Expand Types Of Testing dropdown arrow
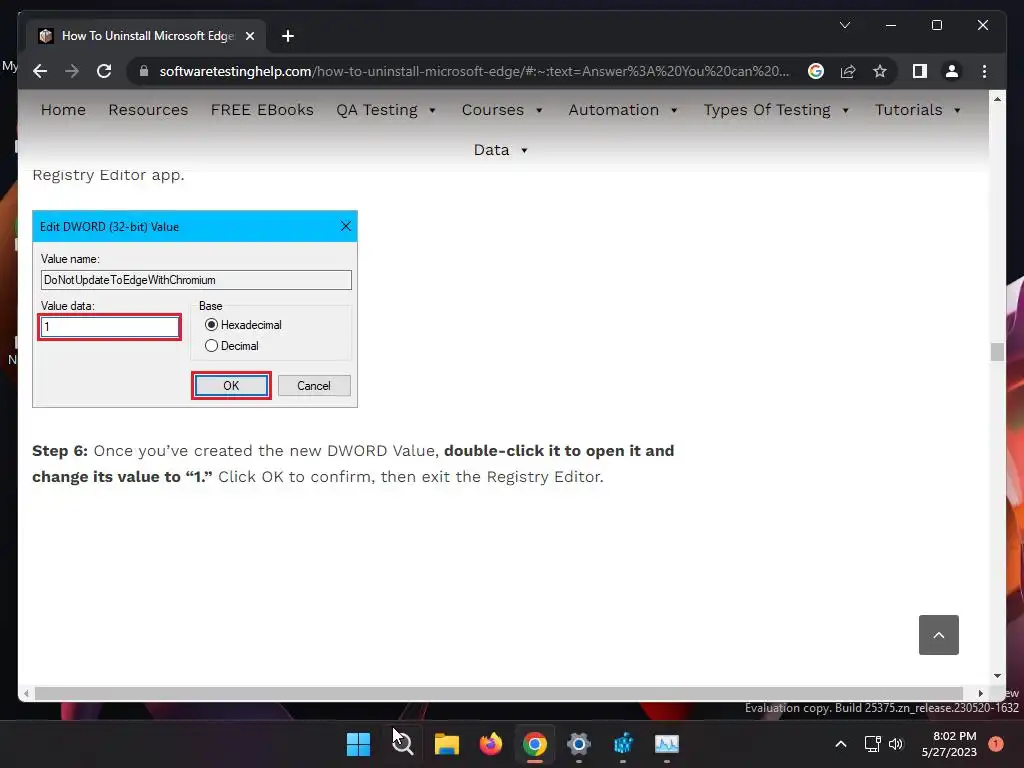The width and height of the screenshot is (1024, 768). tap(845, 110)
